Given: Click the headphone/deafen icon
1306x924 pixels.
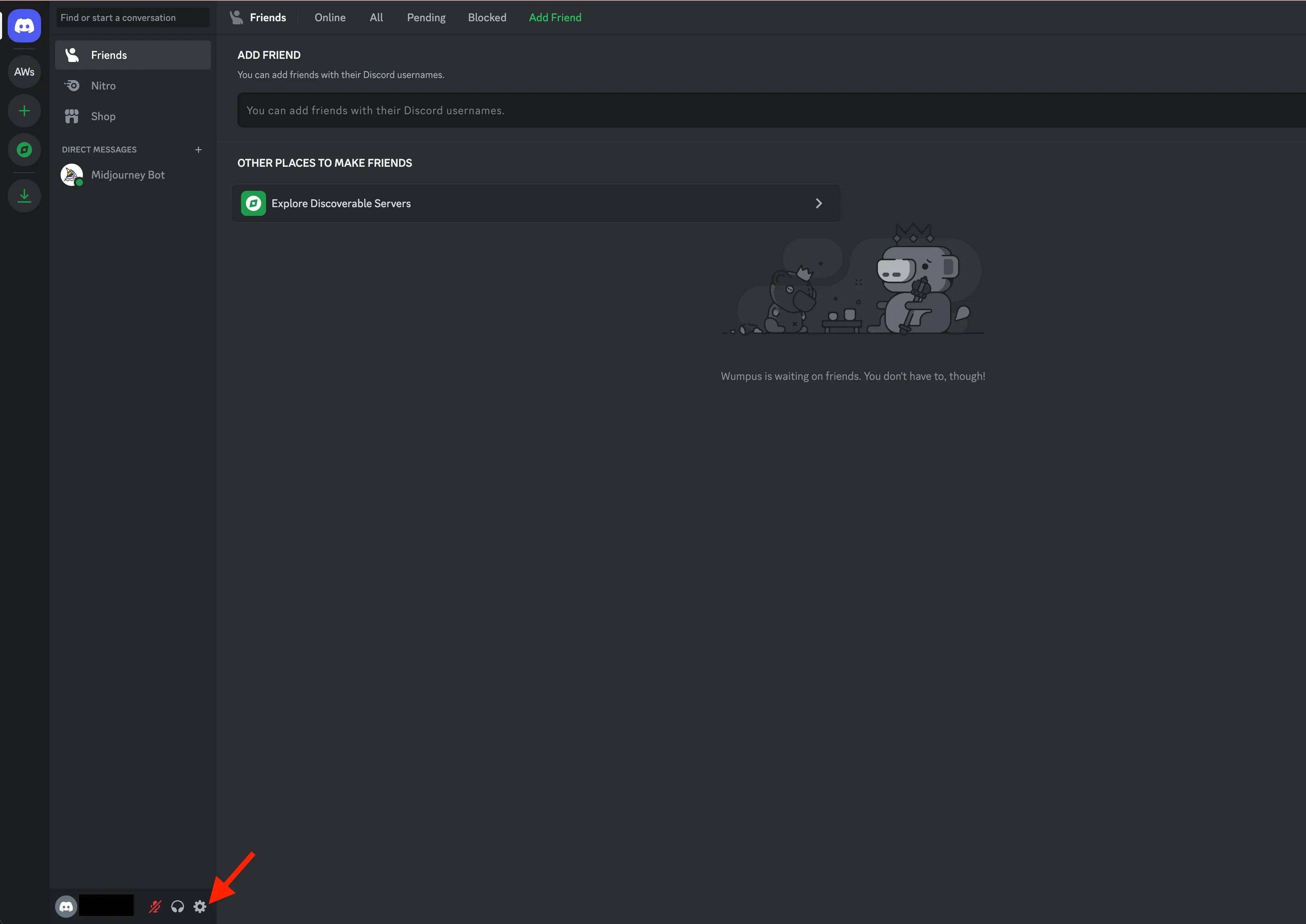Looking at the screenshot, I should (x=178, y=906).
